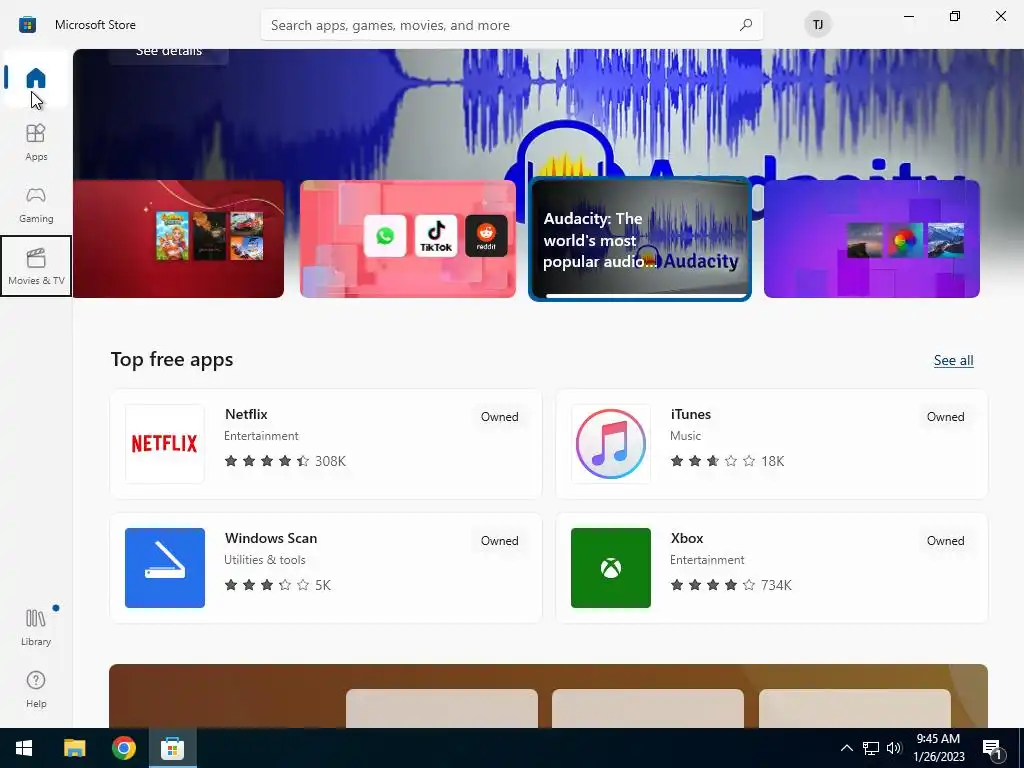Click Entertainment category under Netflix

(x=261, y=436)
